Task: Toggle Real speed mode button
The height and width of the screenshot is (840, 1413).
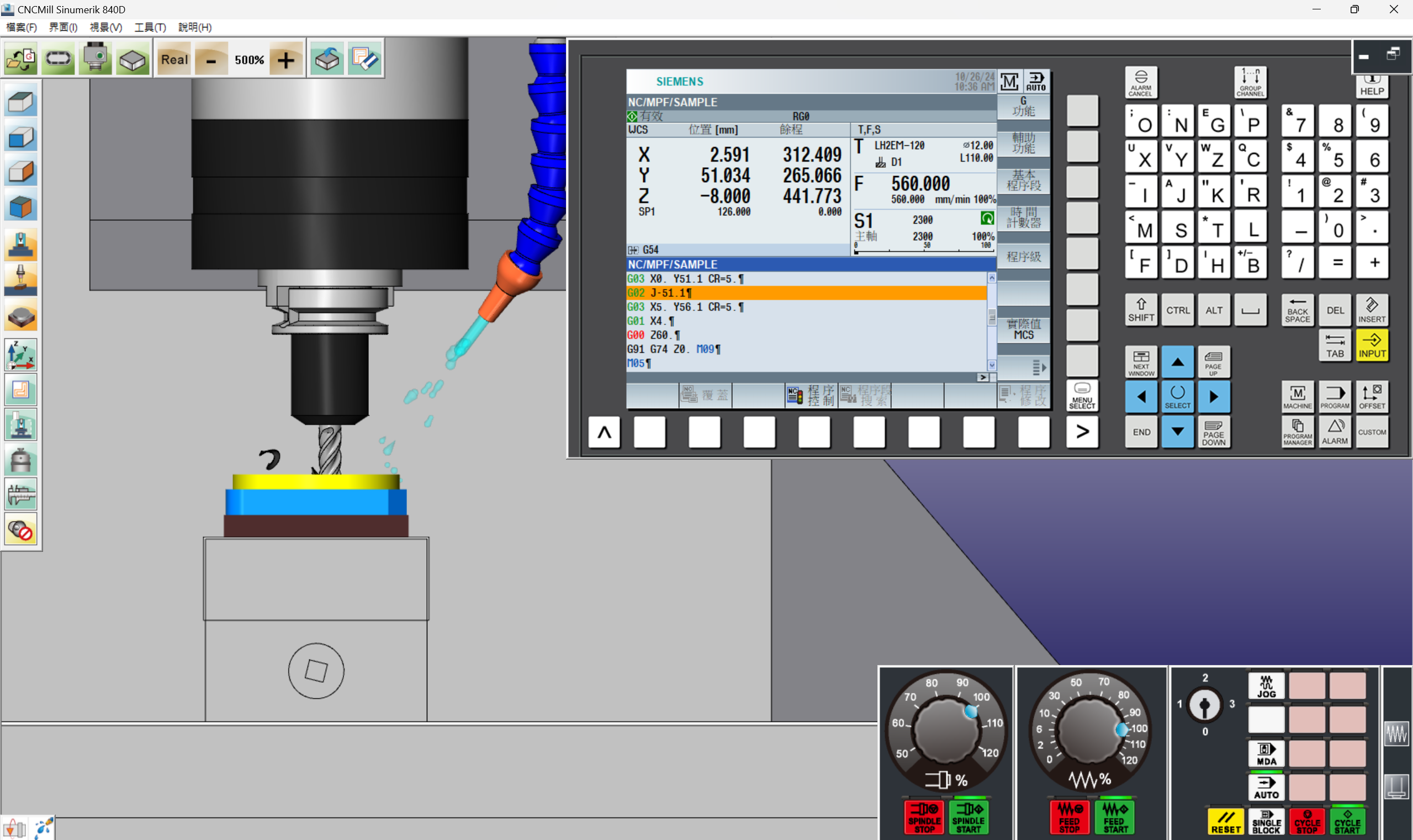Action: pos(174,59)
